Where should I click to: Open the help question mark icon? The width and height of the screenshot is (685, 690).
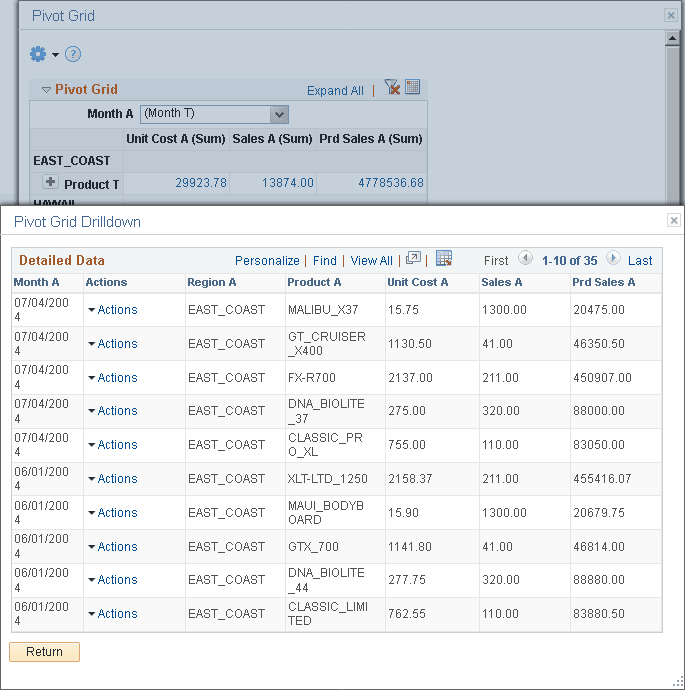click(x=73, y=54)
